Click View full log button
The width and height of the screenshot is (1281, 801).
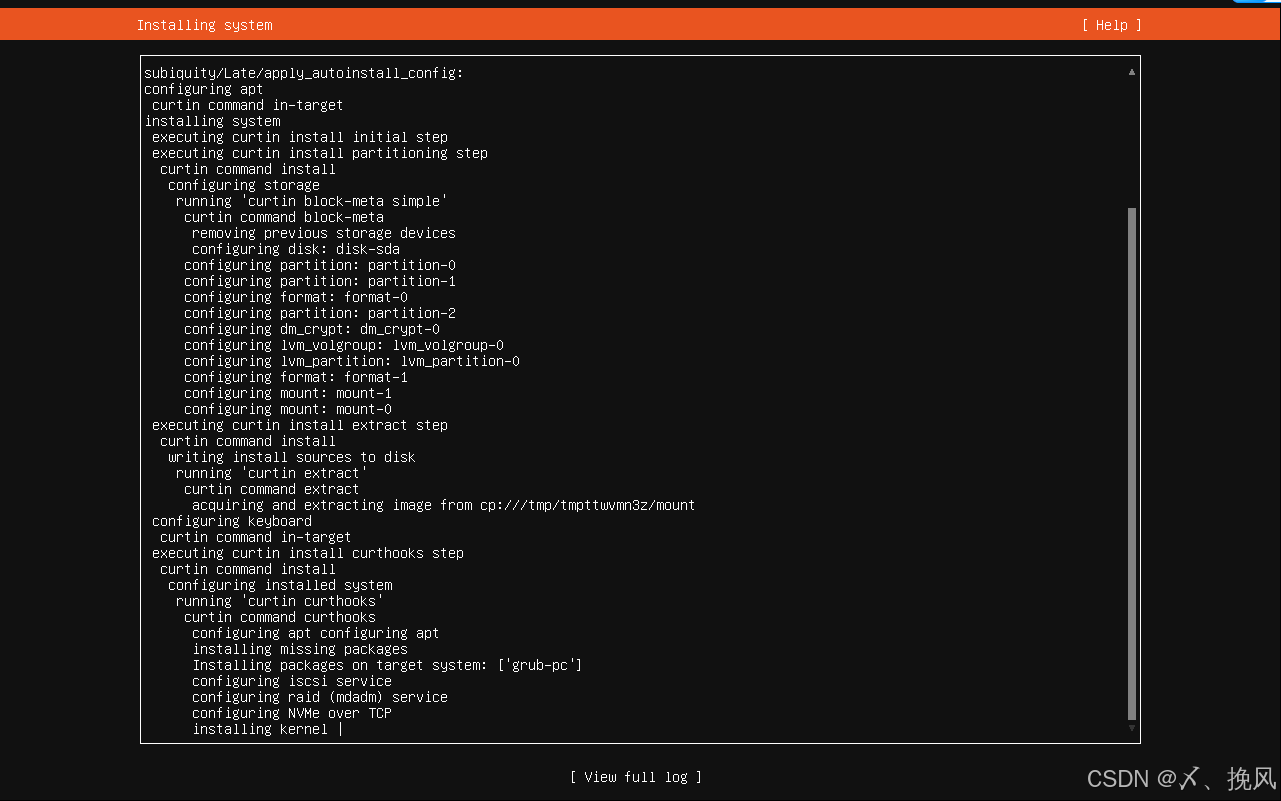pyautogui.click(x=635, y=776)
